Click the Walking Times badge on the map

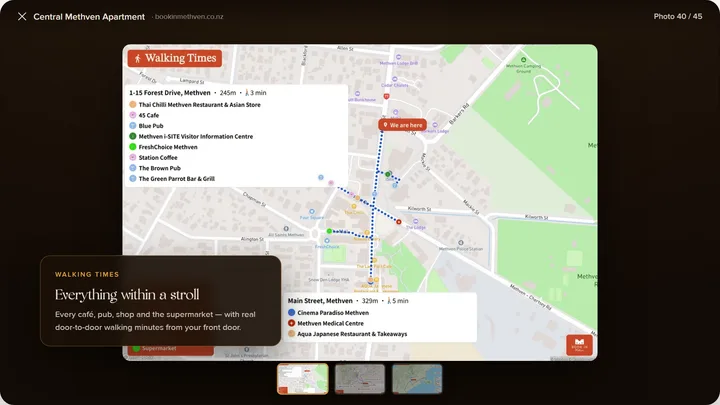175,58
